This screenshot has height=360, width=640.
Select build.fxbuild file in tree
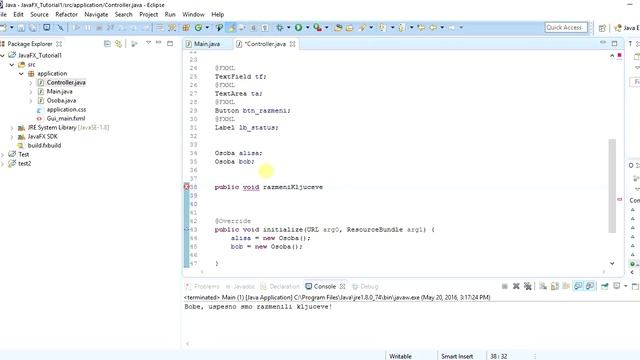[44, 145]
